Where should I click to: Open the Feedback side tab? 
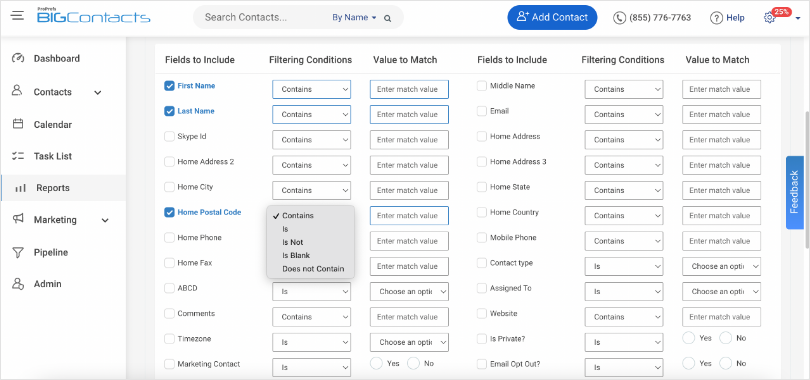click(796, 193)
